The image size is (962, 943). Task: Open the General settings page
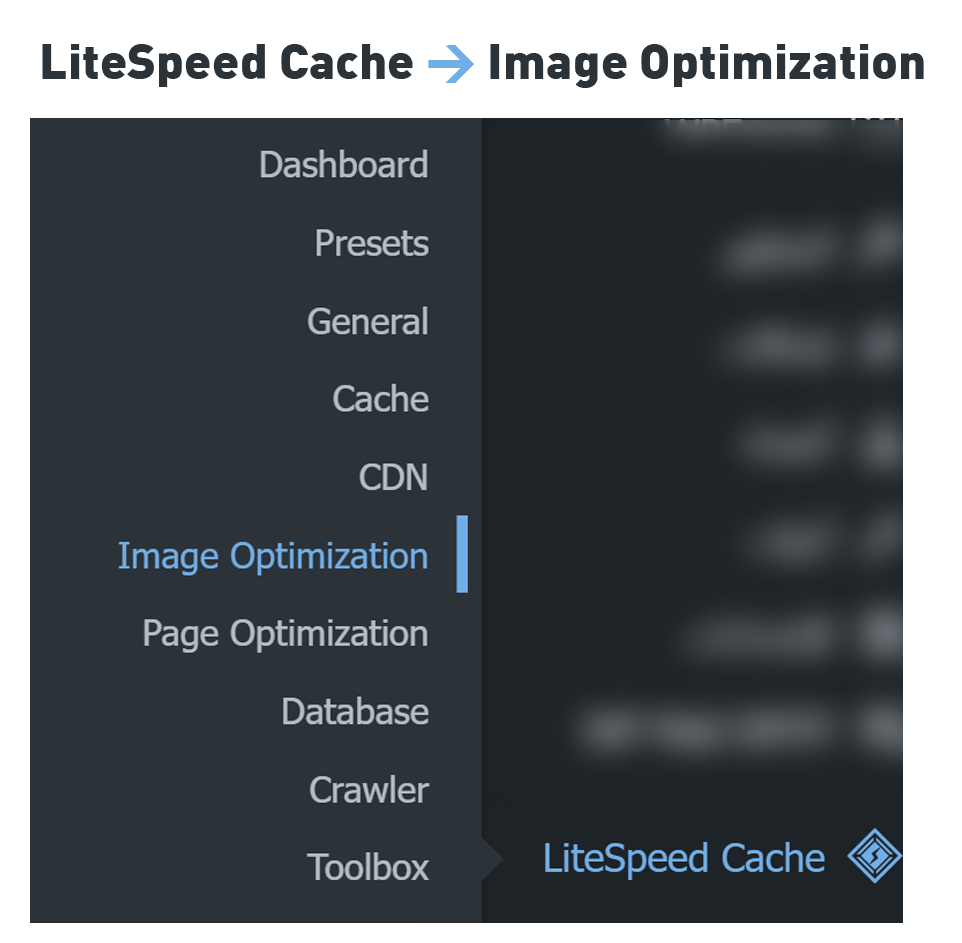pos(367,321)
